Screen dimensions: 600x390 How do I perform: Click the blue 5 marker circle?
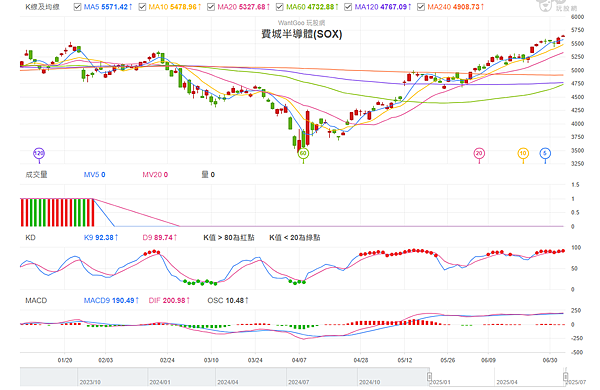click(x=545, y=153)
